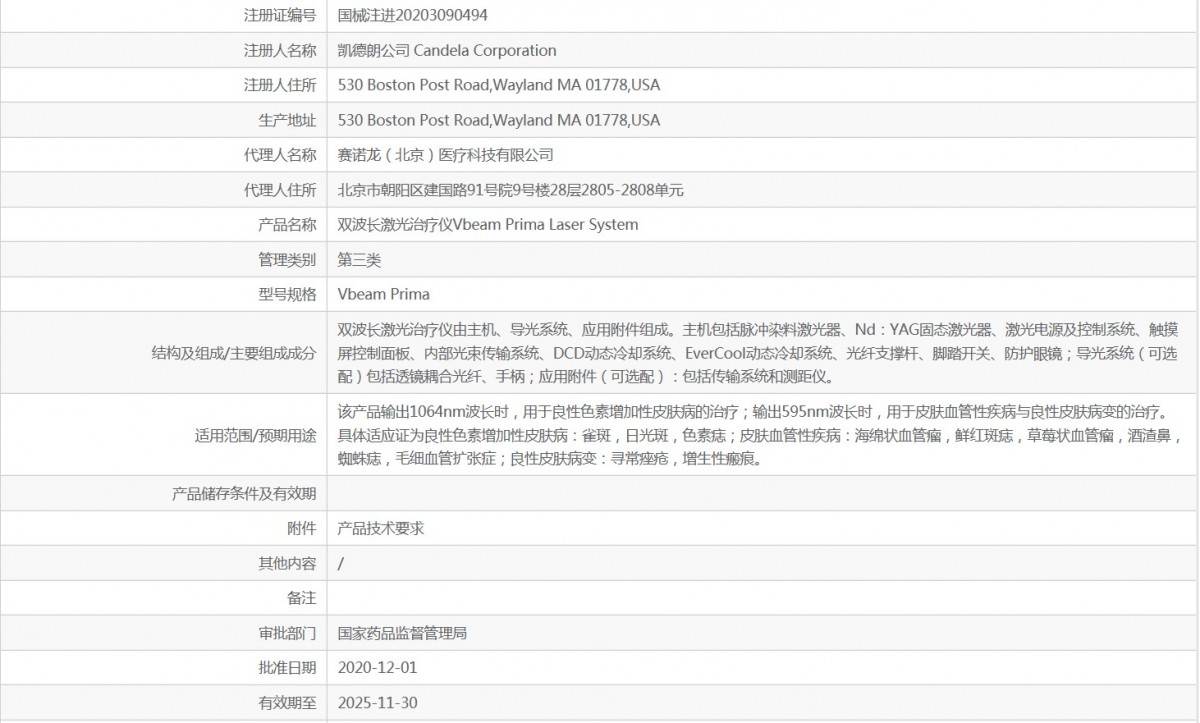Viewport: 1200px width, 723px height.
Task: Click the 有效期至 label
Action: [287, 702]
